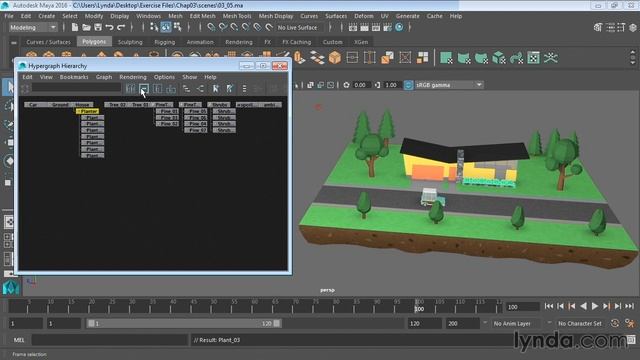Screen dimensions: 640x360
Task: Toggle the color management sRGB icon
Action: 408,85
